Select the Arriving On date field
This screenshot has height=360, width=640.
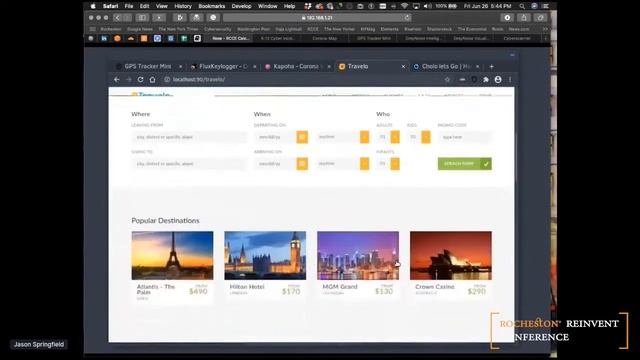(275, 164)
